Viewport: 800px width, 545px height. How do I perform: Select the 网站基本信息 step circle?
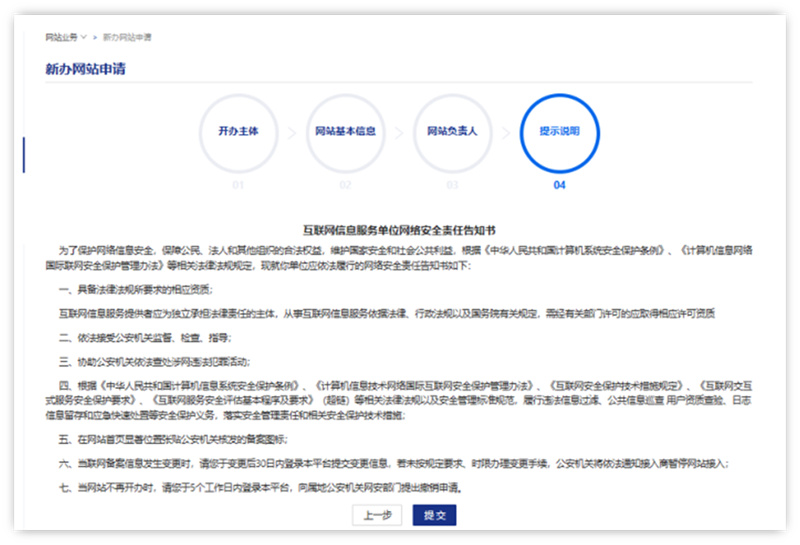tap(345, 131)
